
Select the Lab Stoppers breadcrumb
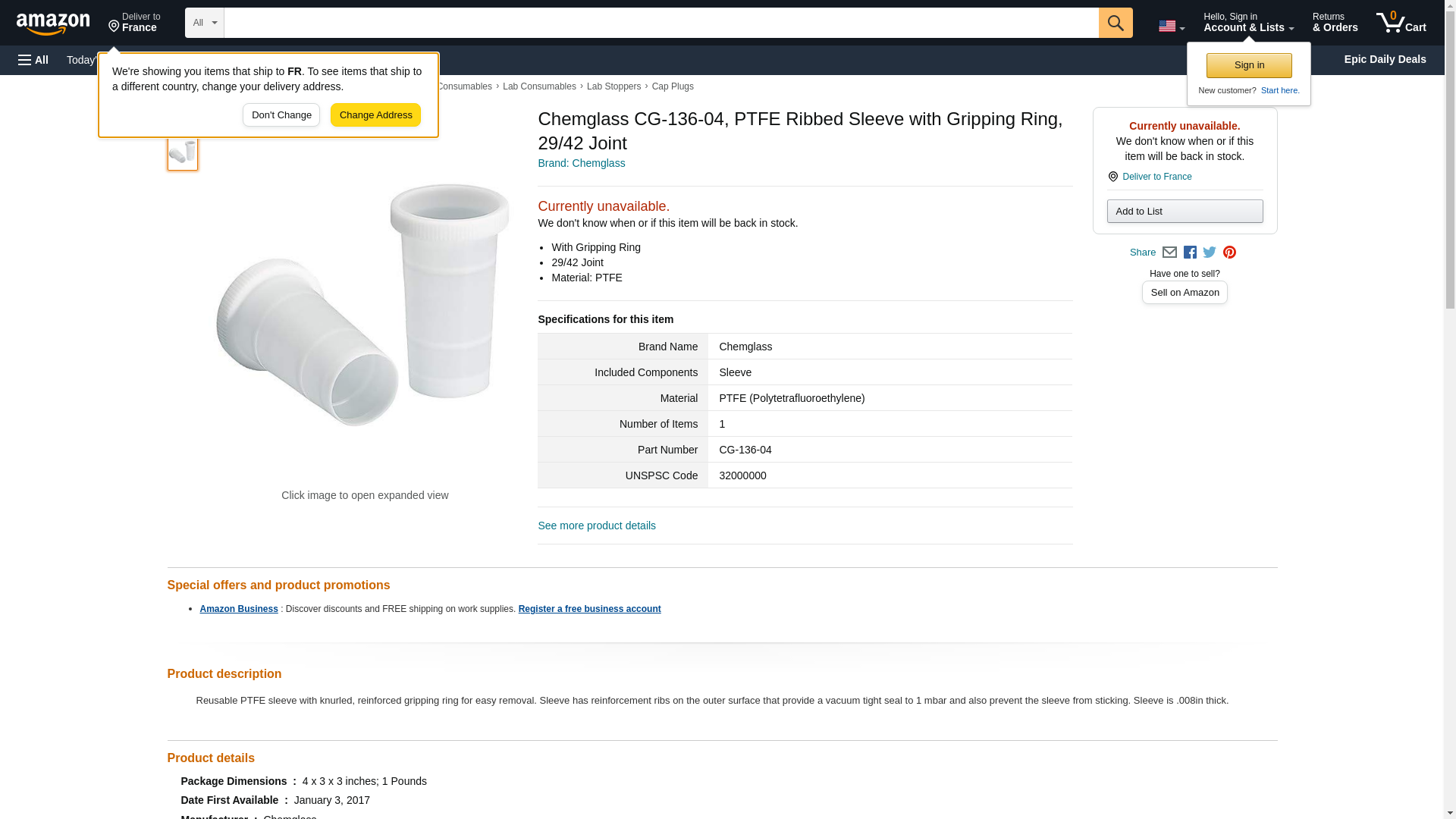point(613,86)
